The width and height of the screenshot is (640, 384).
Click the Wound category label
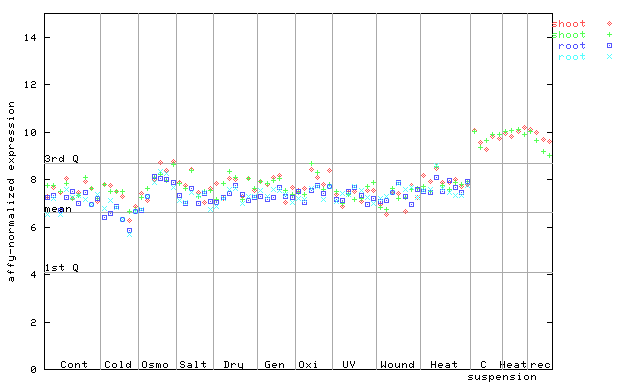click(x=397, y=364)
